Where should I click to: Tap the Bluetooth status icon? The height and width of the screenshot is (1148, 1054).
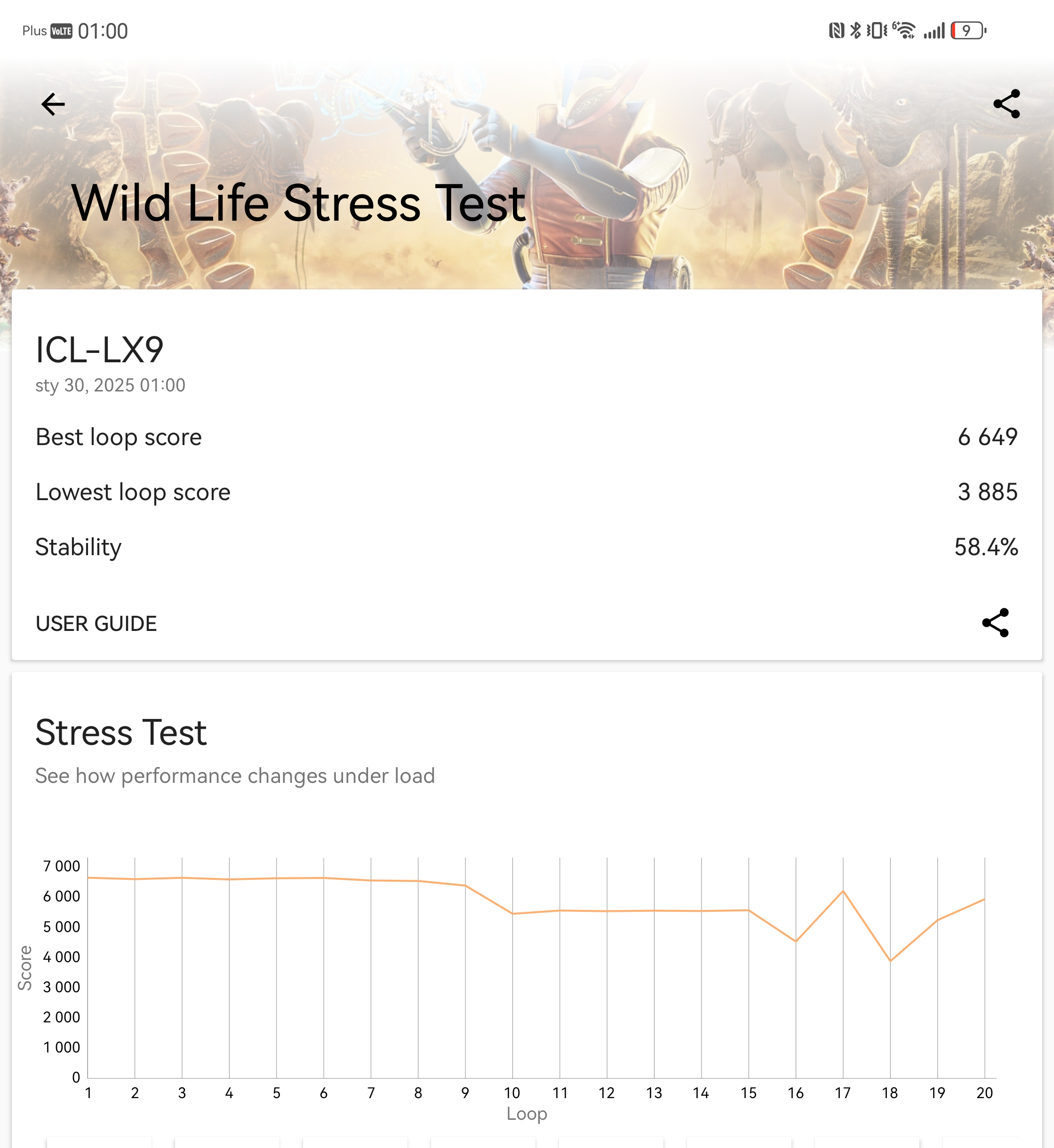[x=855, y=30]
